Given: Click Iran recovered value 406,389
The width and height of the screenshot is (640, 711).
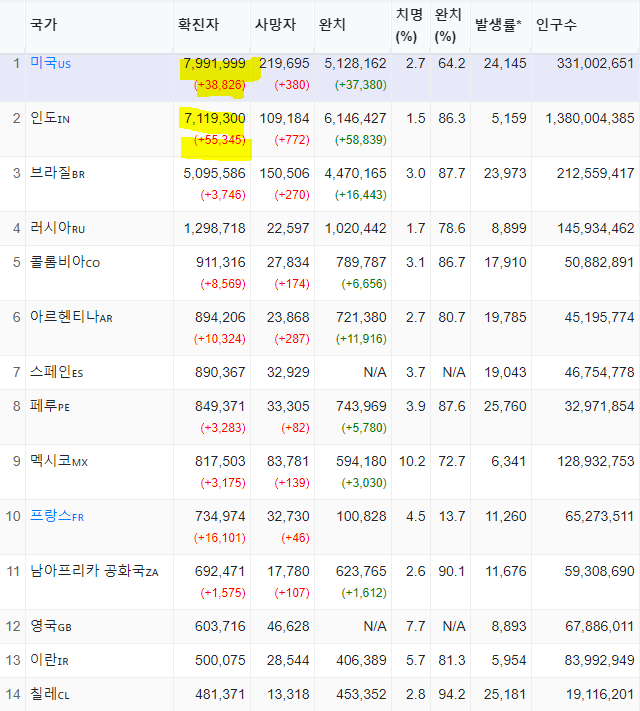Looking at the screenshot, I should coord(361,660).
